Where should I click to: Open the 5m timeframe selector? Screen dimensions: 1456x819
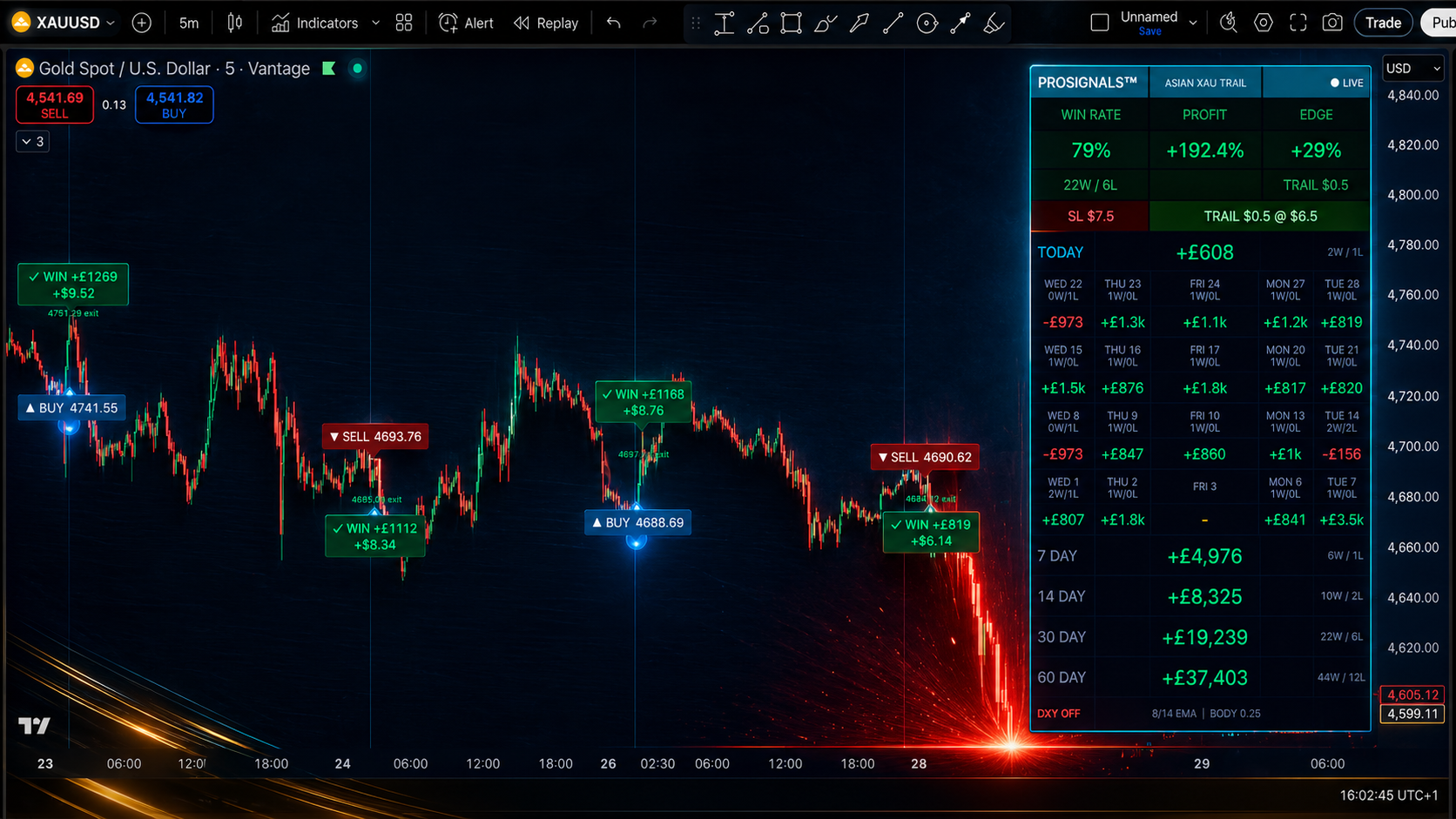[189, 23]
